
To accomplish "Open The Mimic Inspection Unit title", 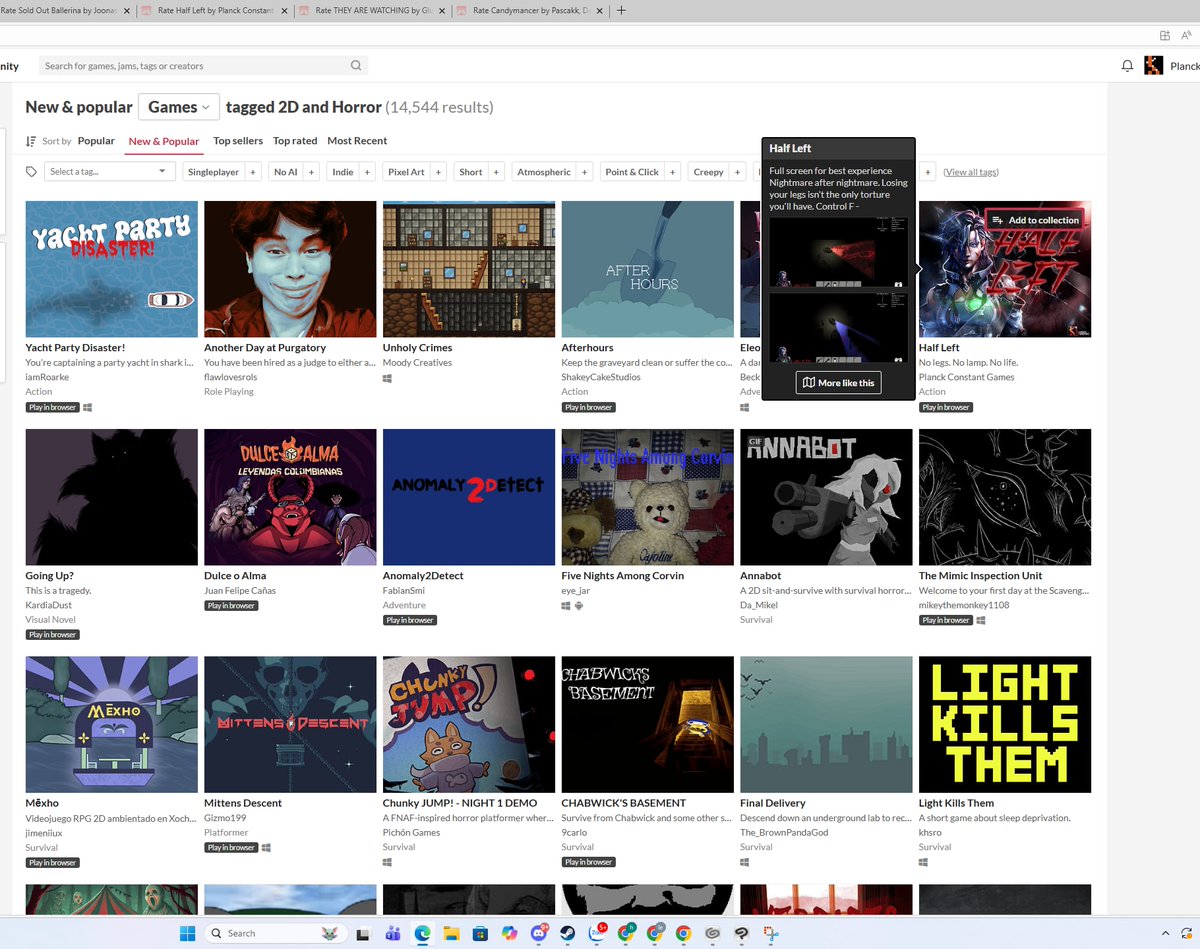I will (980, 576).
